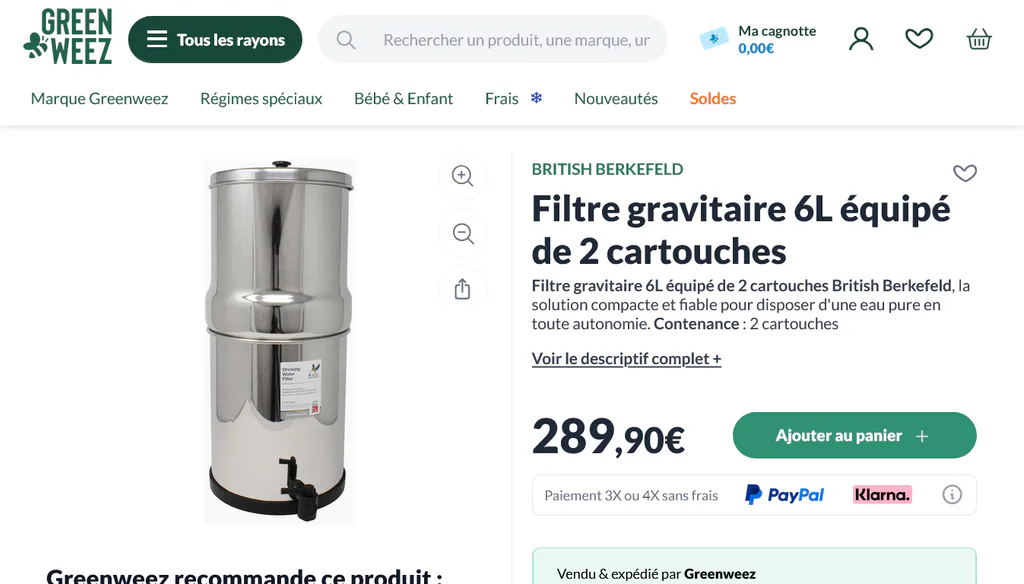Visit the Soldes page
Screen dimensions: 1024x584
712,99
